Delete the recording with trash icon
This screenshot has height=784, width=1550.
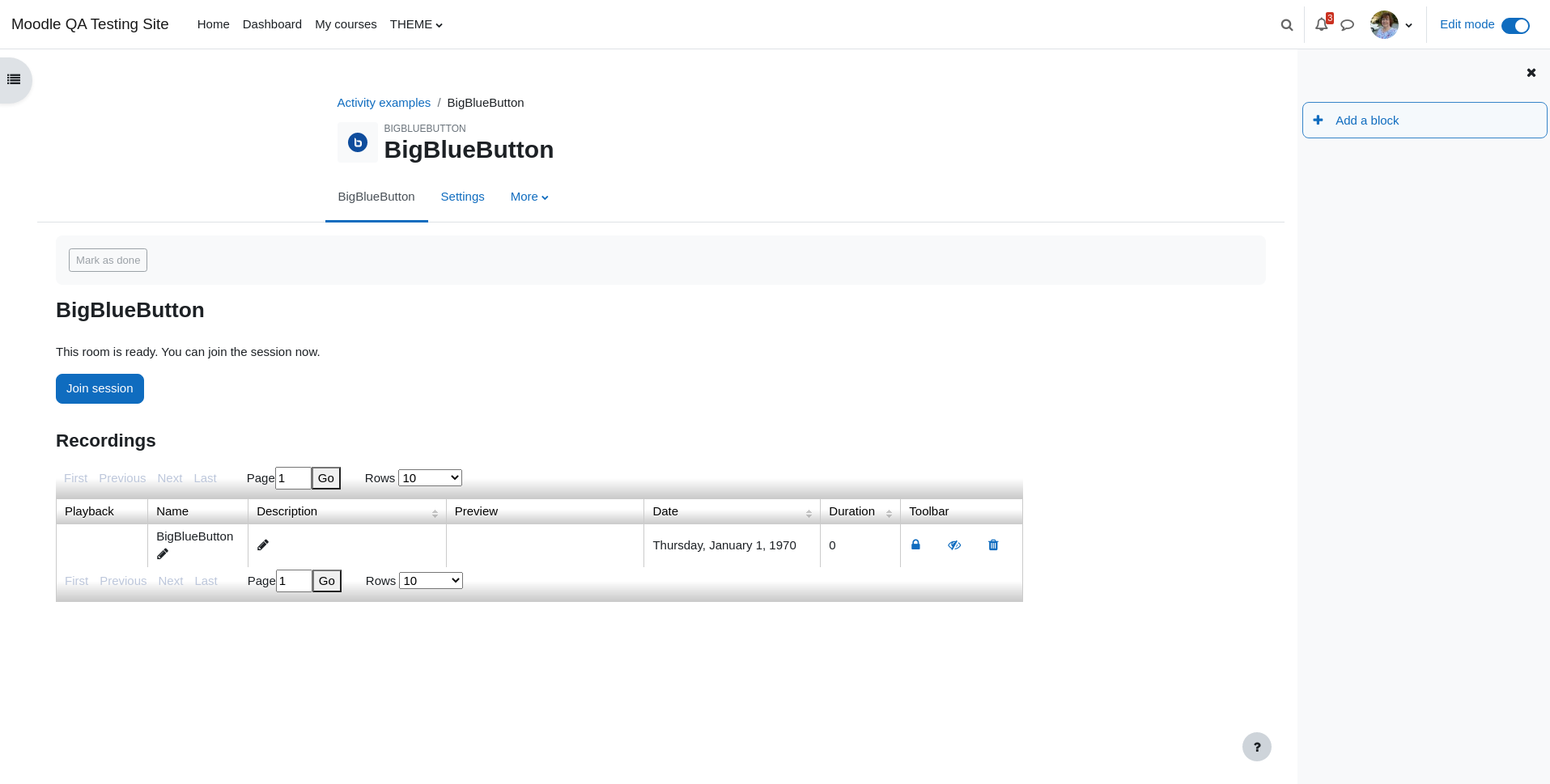click(x=994, y=545)
